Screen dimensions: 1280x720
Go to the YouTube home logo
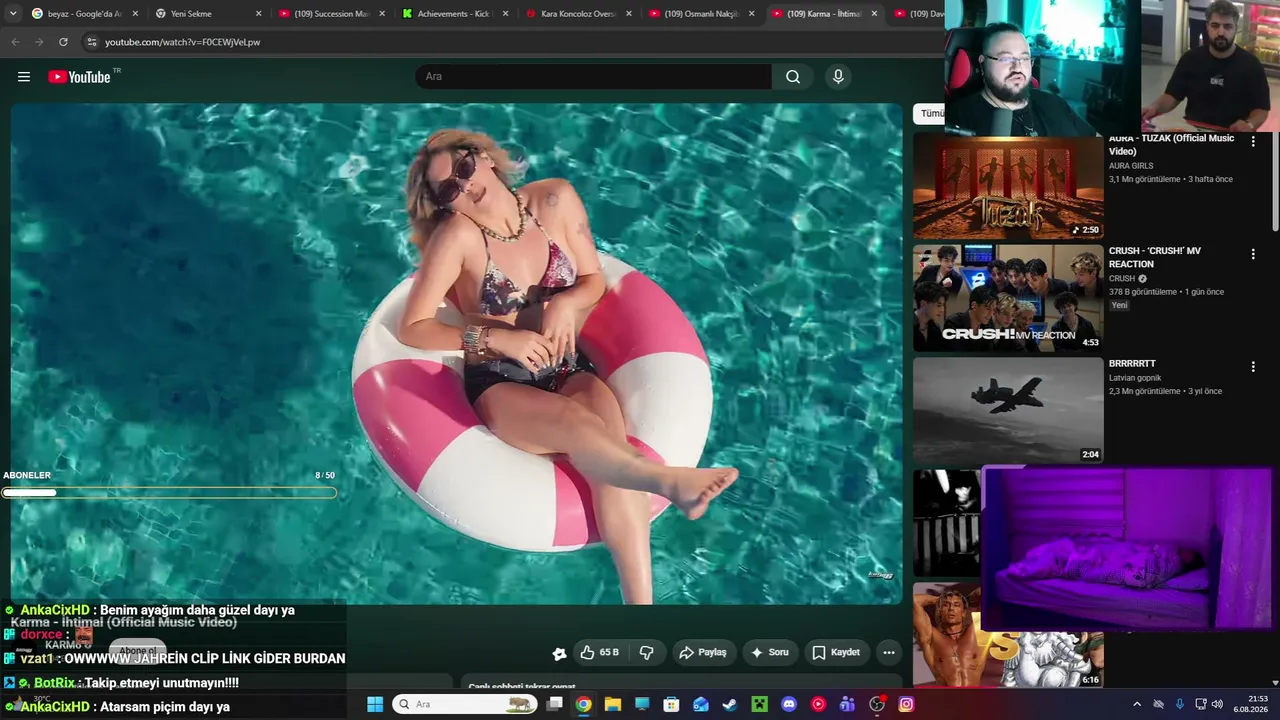point(79,77)
